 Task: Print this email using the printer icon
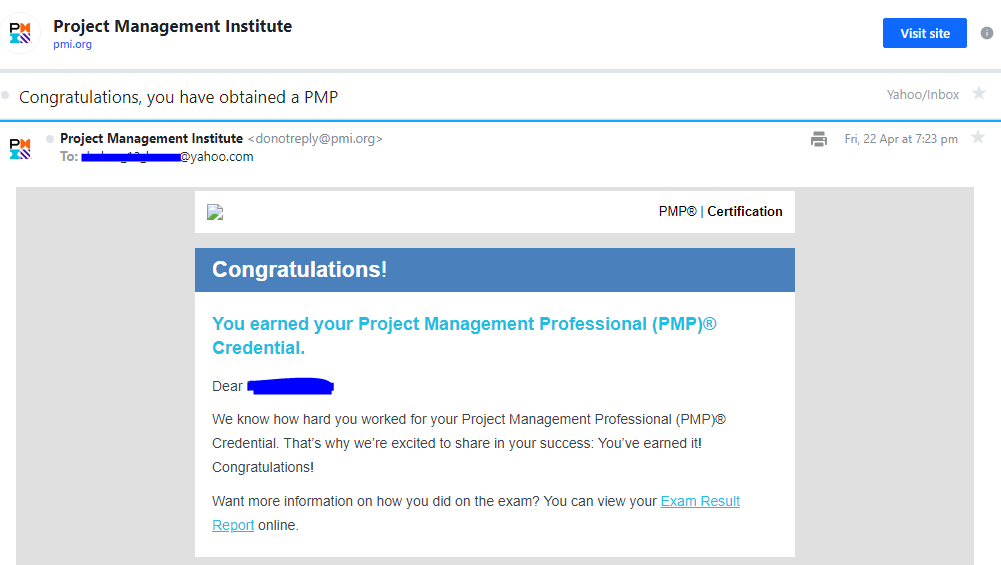(818, 139)
